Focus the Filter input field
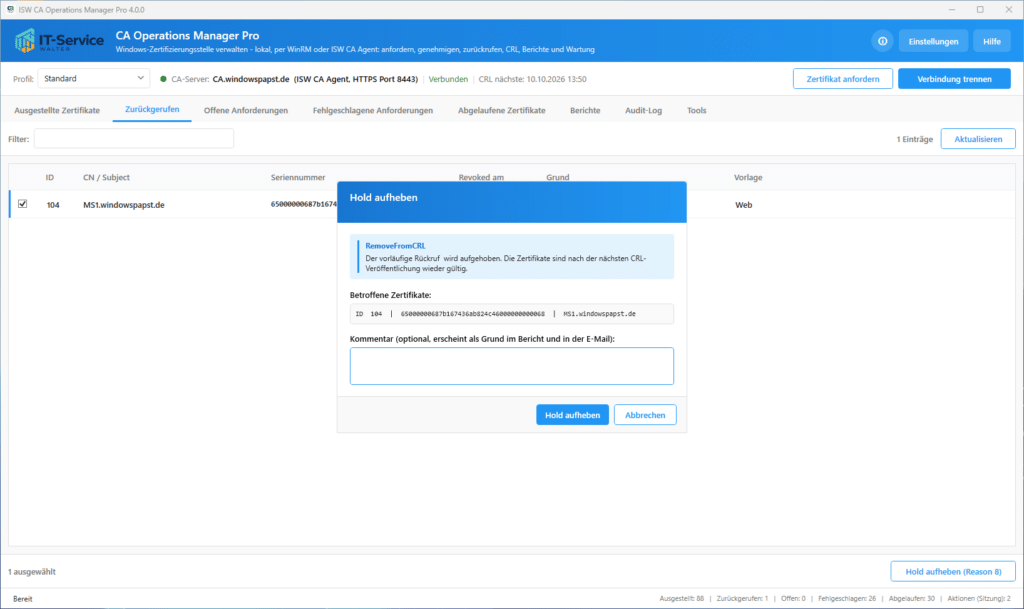1024x609 pixels. pyautogui.click(x=134, y=138)
